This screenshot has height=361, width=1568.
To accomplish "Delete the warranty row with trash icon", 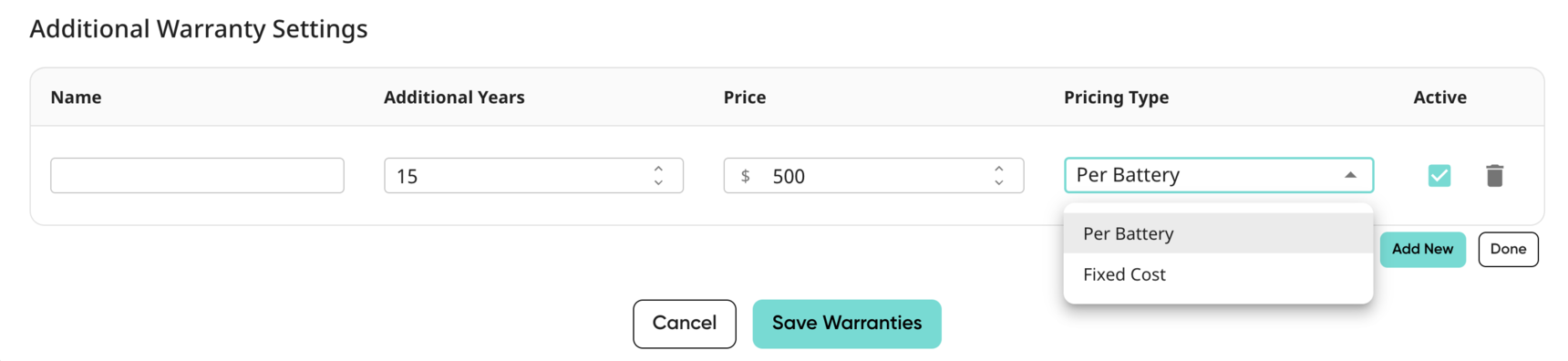I will 1494,175.
